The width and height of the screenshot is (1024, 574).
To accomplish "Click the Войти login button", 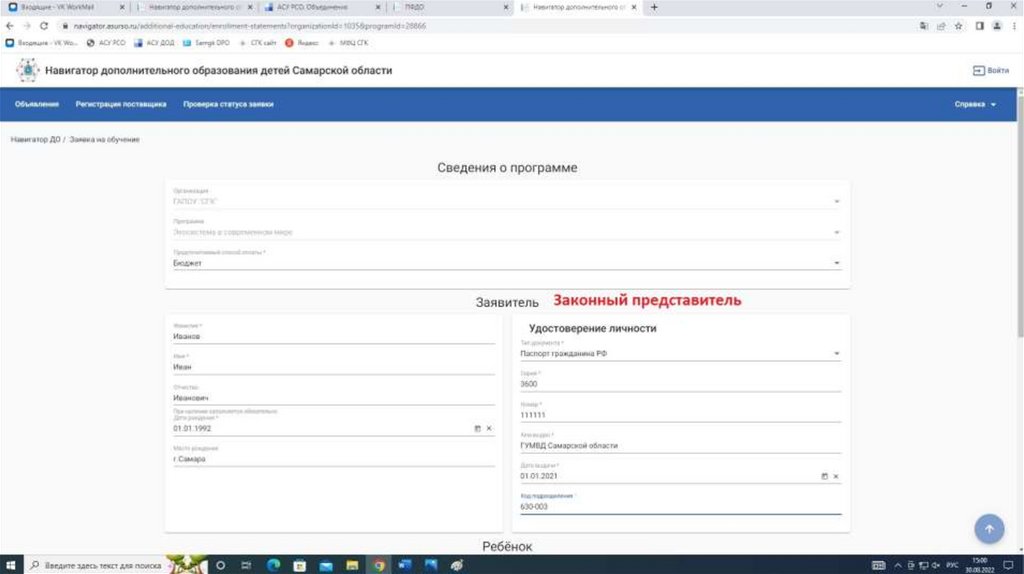I will [990, 70].
